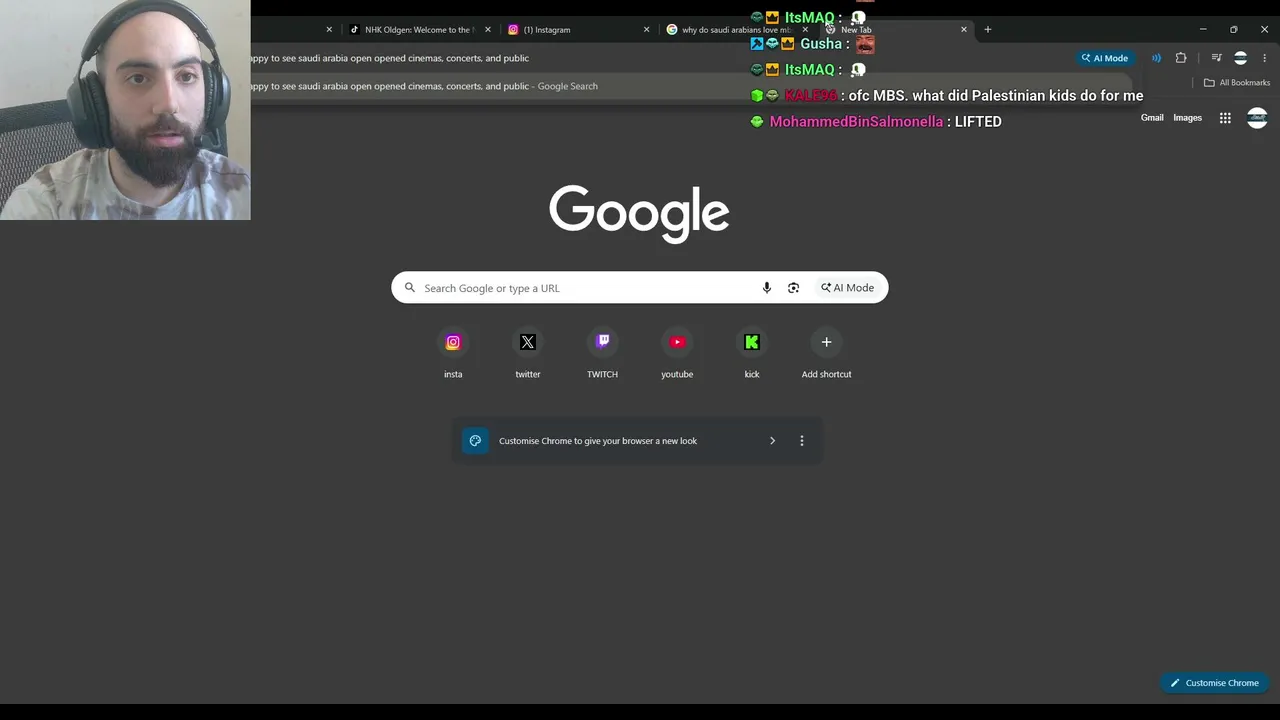The image size is (1280, 720).
Task: Close the NHK Oldgen tab
Action: point(488,30)
